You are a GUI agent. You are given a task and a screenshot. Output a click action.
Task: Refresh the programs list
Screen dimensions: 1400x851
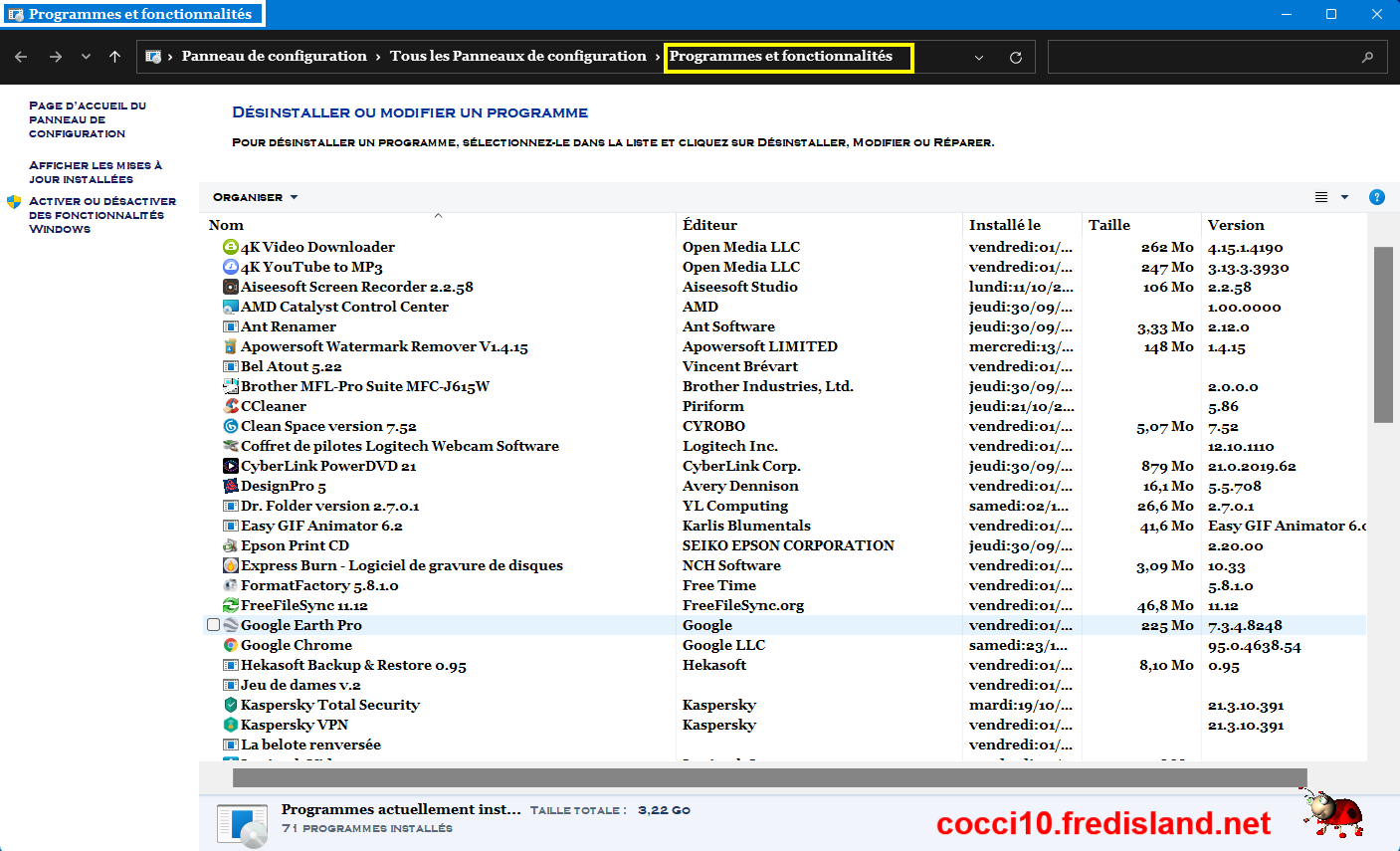click(1016, 57)
